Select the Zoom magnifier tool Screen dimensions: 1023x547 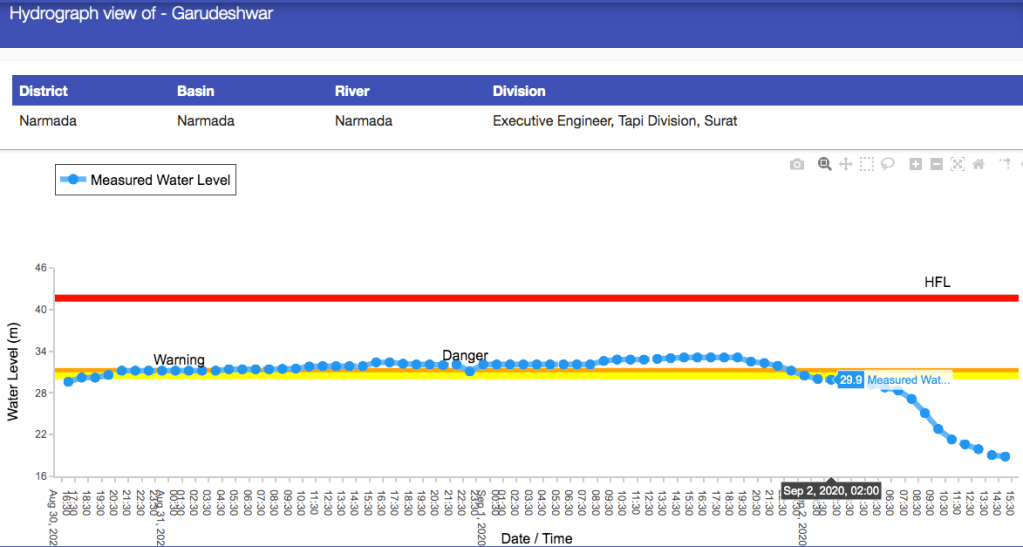click(825, 164)
